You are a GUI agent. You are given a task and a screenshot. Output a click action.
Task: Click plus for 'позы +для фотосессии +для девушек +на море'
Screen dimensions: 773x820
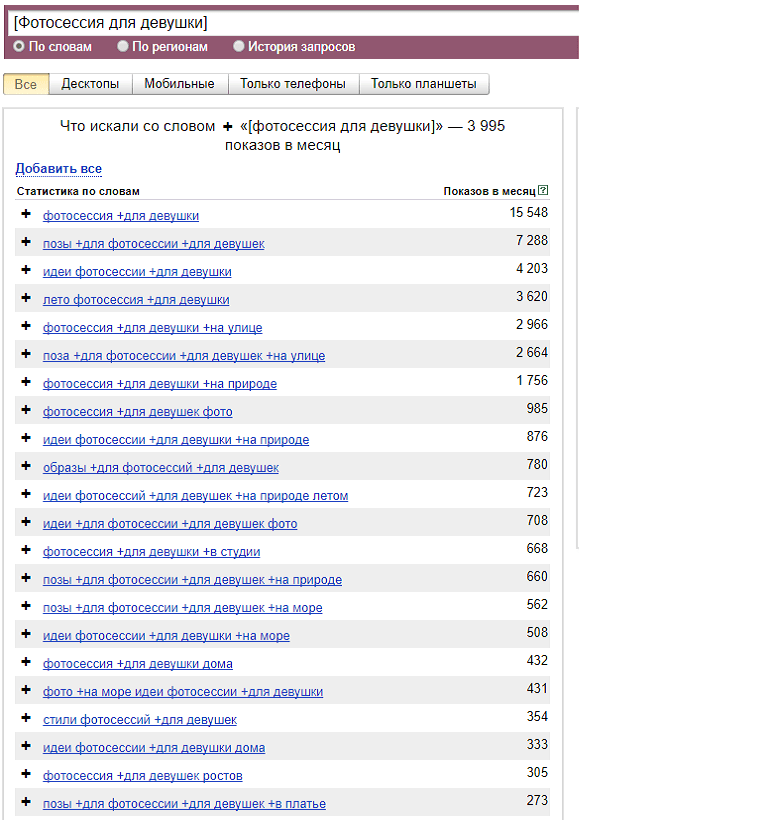pos(26,606)
